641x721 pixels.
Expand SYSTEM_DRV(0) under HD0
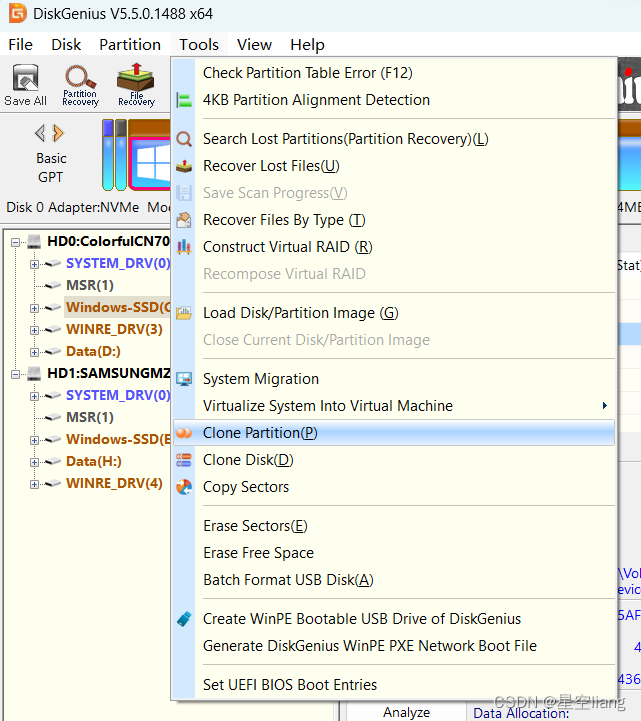point(34,264)
